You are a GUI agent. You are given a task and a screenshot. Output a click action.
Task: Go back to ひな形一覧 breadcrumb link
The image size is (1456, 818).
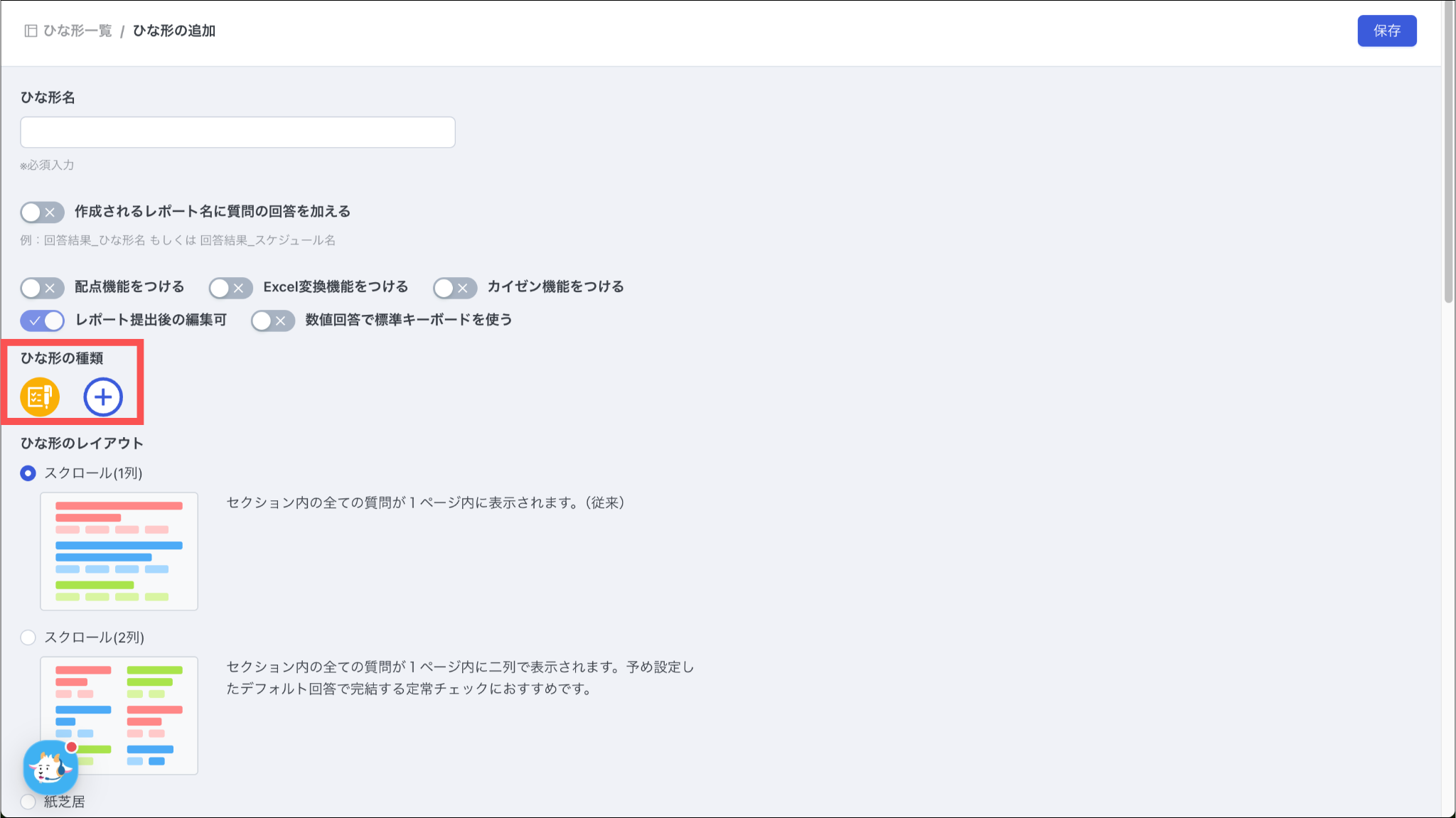click(77, 31)
